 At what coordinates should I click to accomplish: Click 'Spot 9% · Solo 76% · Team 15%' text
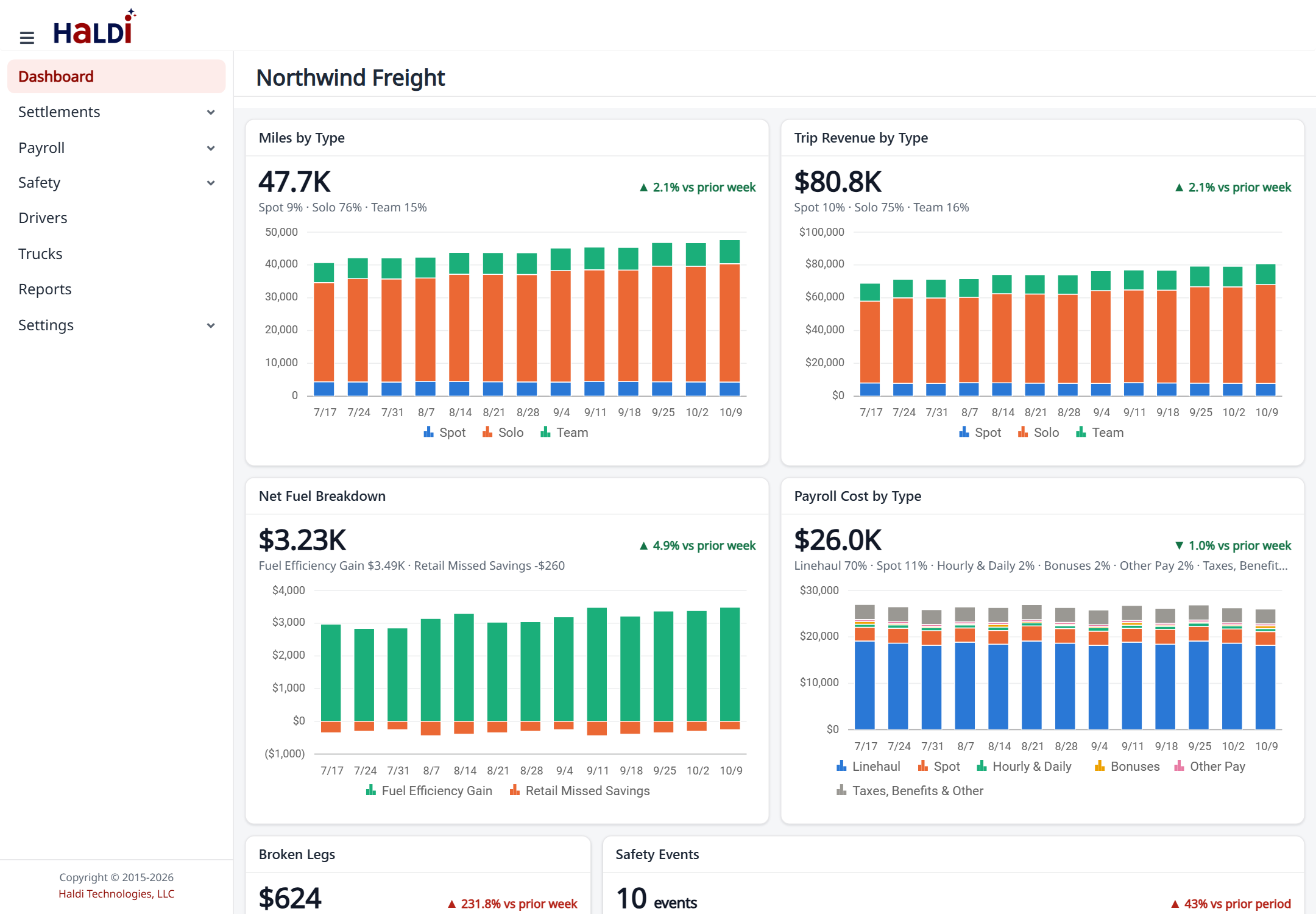pos(342,208)
